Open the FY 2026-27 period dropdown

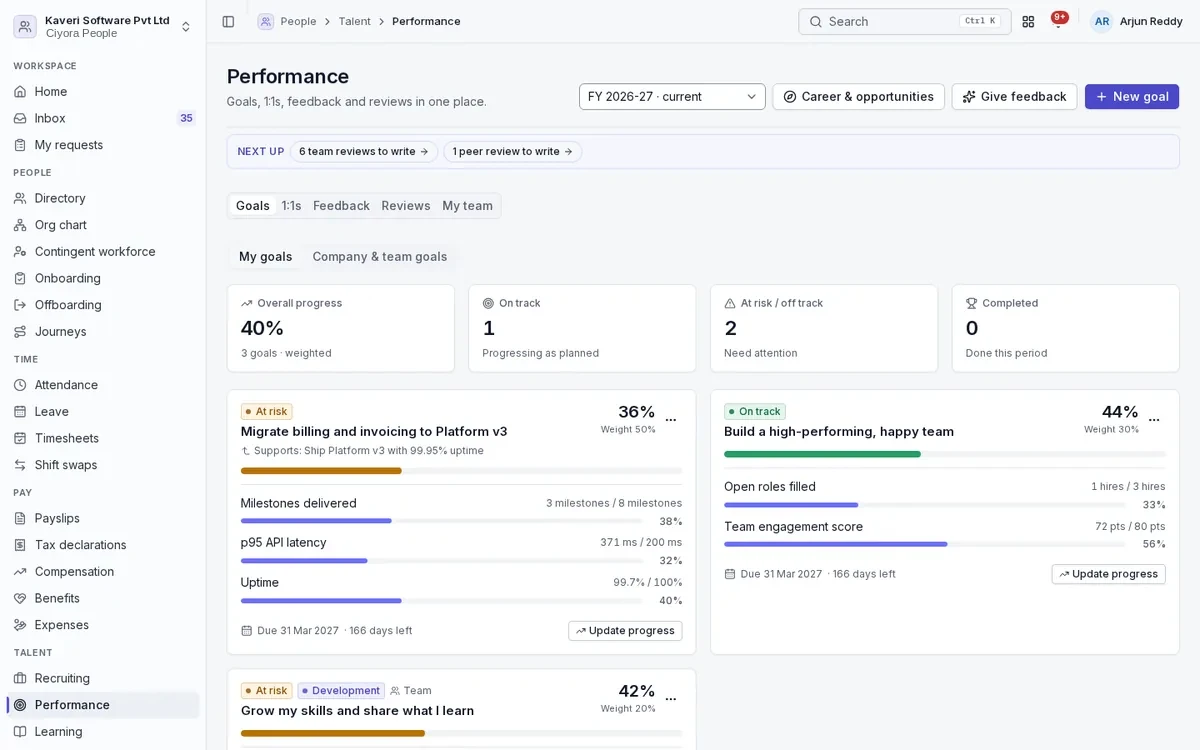coord(672,96)
